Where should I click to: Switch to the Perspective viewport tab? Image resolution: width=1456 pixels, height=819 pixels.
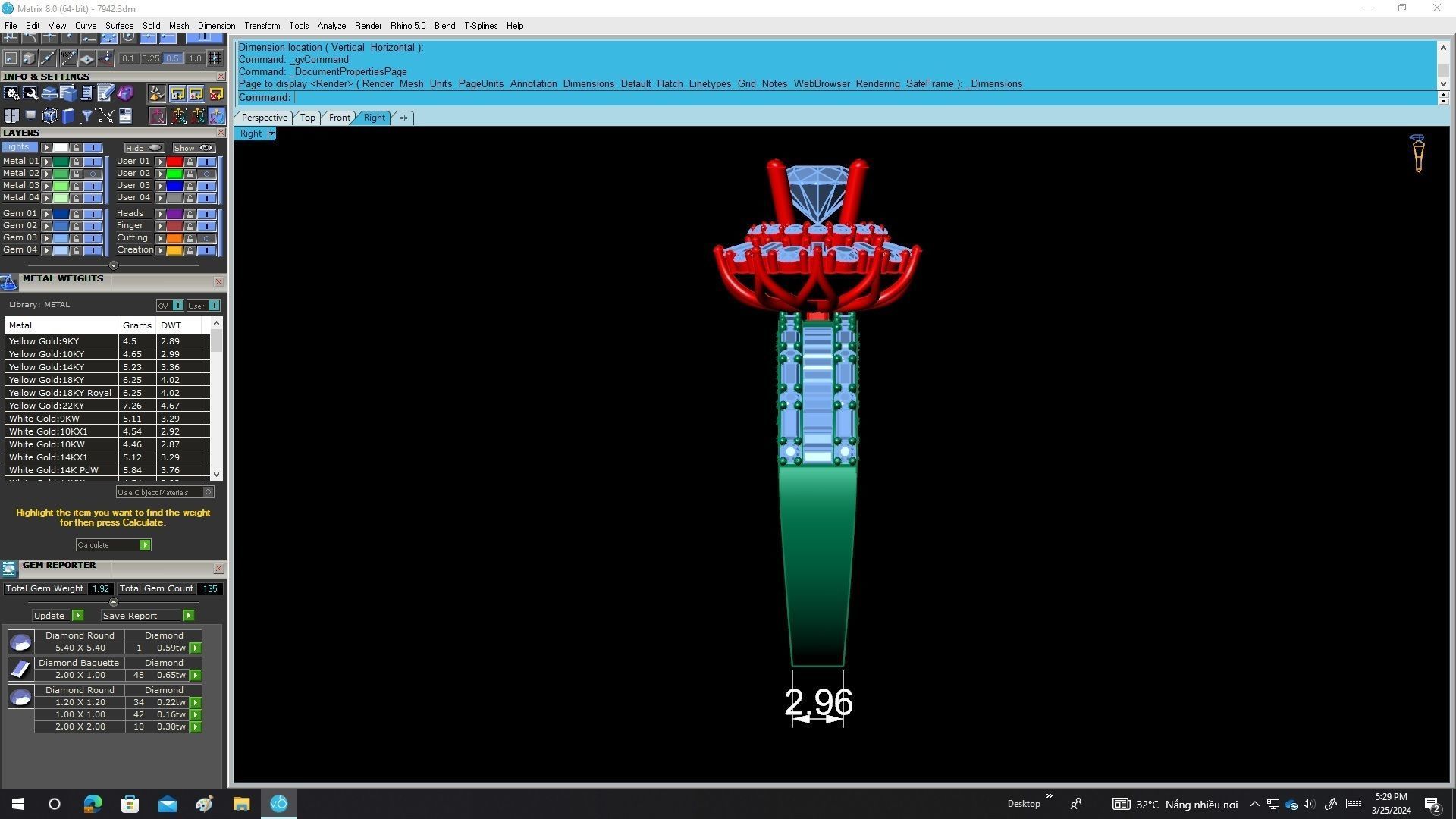click(264, 118)
